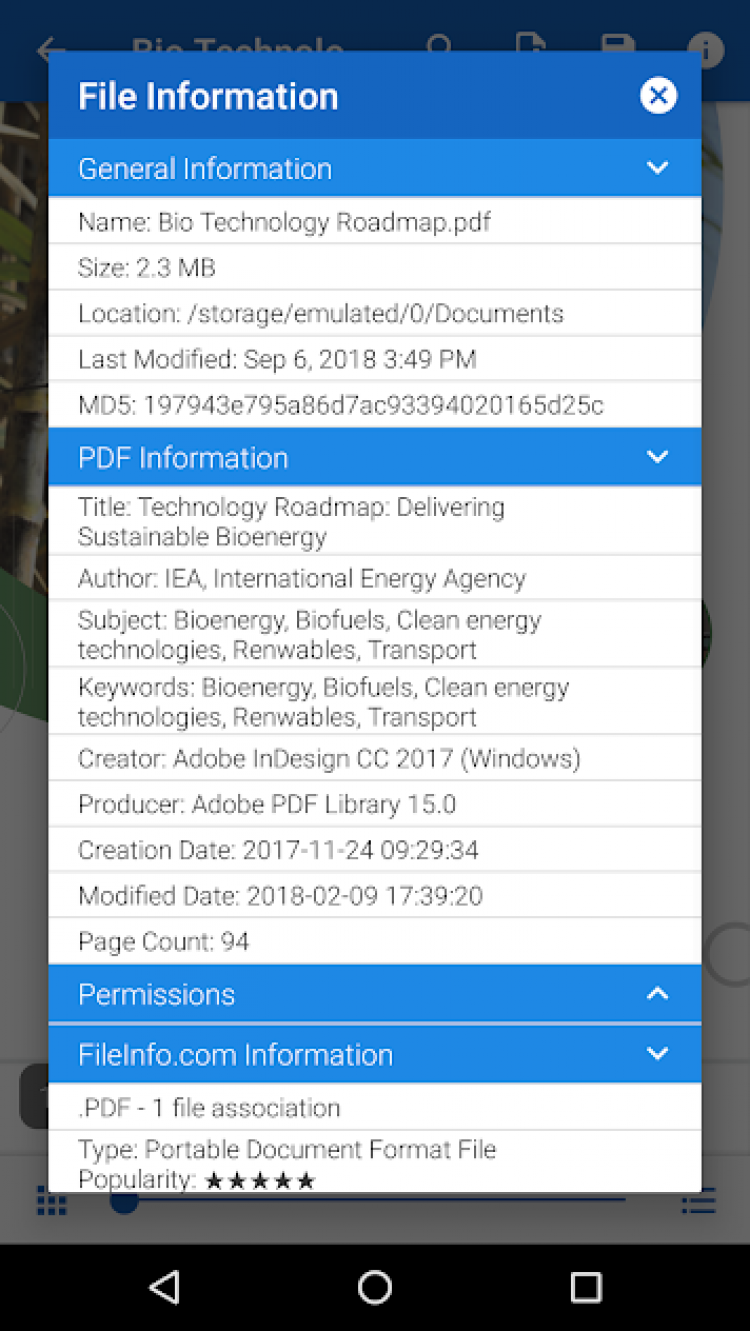
Task: Collapse the PDF Information section chevron
Action: tap(657, 457)
